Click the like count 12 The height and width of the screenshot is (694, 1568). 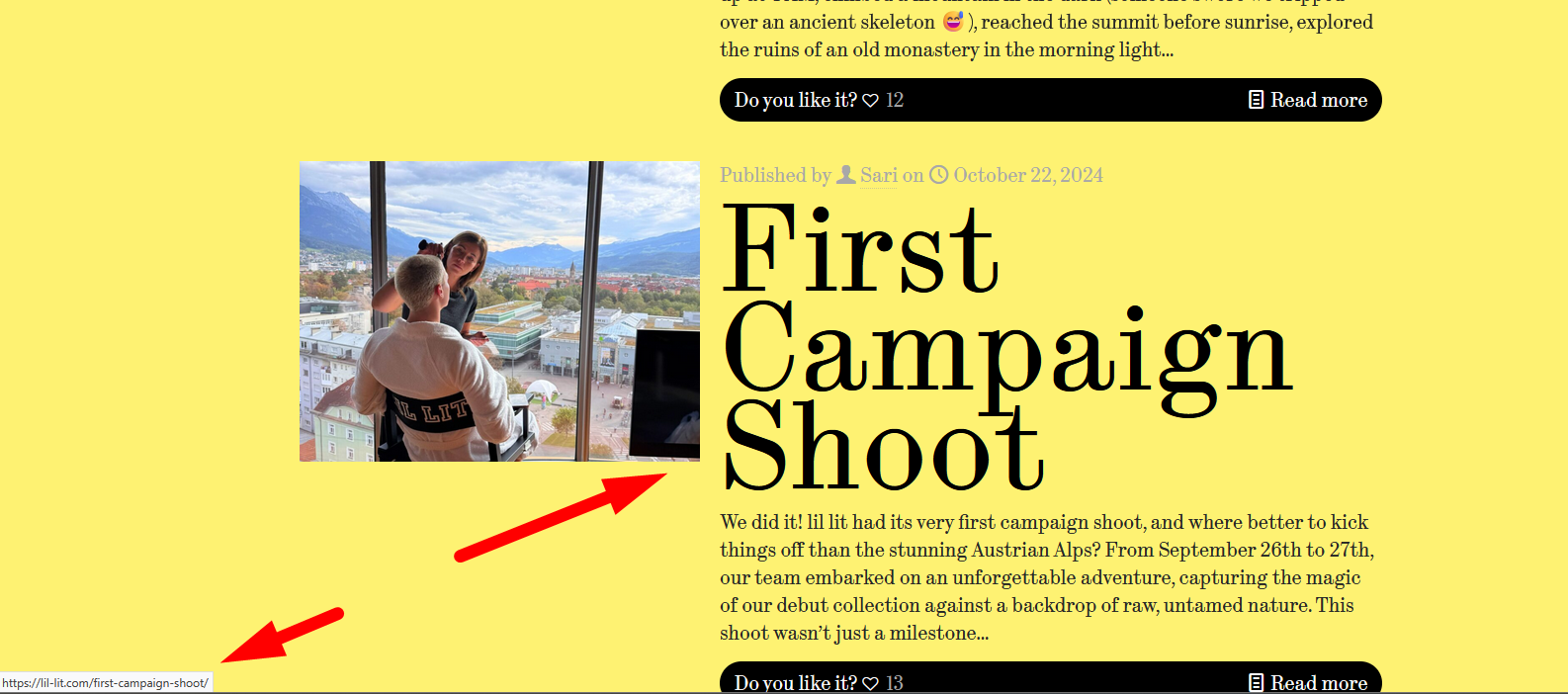point(895,100)
